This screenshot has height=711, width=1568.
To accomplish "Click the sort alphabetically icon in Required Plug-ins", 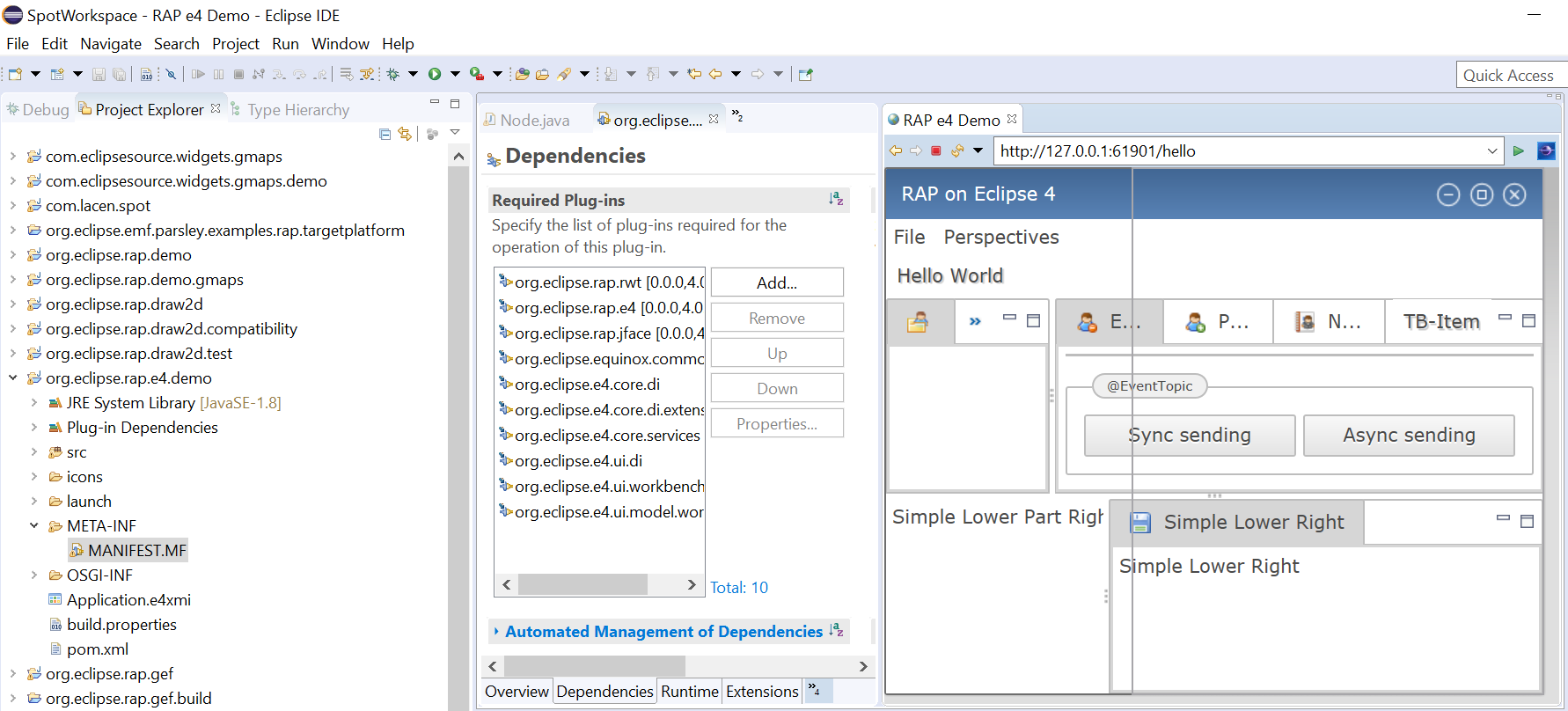I will tap(836, 200).
